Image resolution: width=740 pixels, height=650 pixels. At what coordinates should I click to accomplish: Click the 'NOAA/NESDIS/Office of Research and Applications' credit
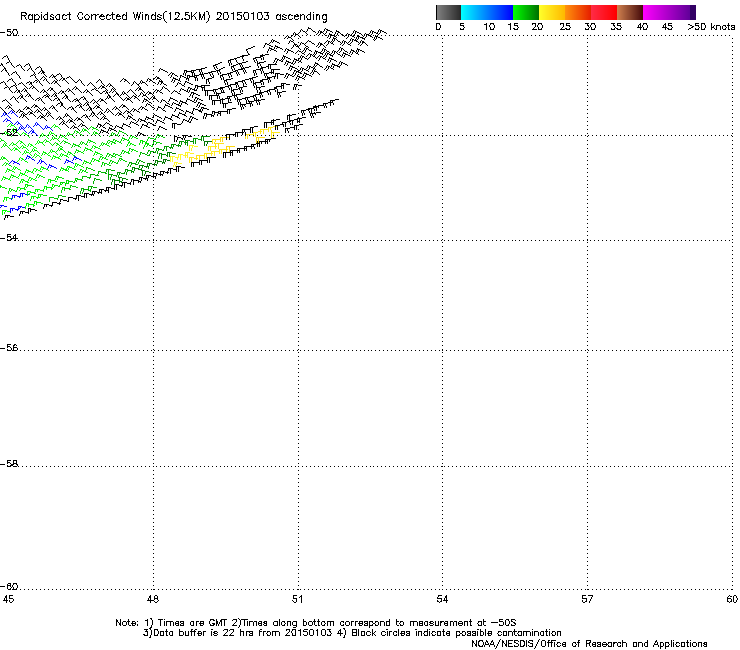[589, 644]
